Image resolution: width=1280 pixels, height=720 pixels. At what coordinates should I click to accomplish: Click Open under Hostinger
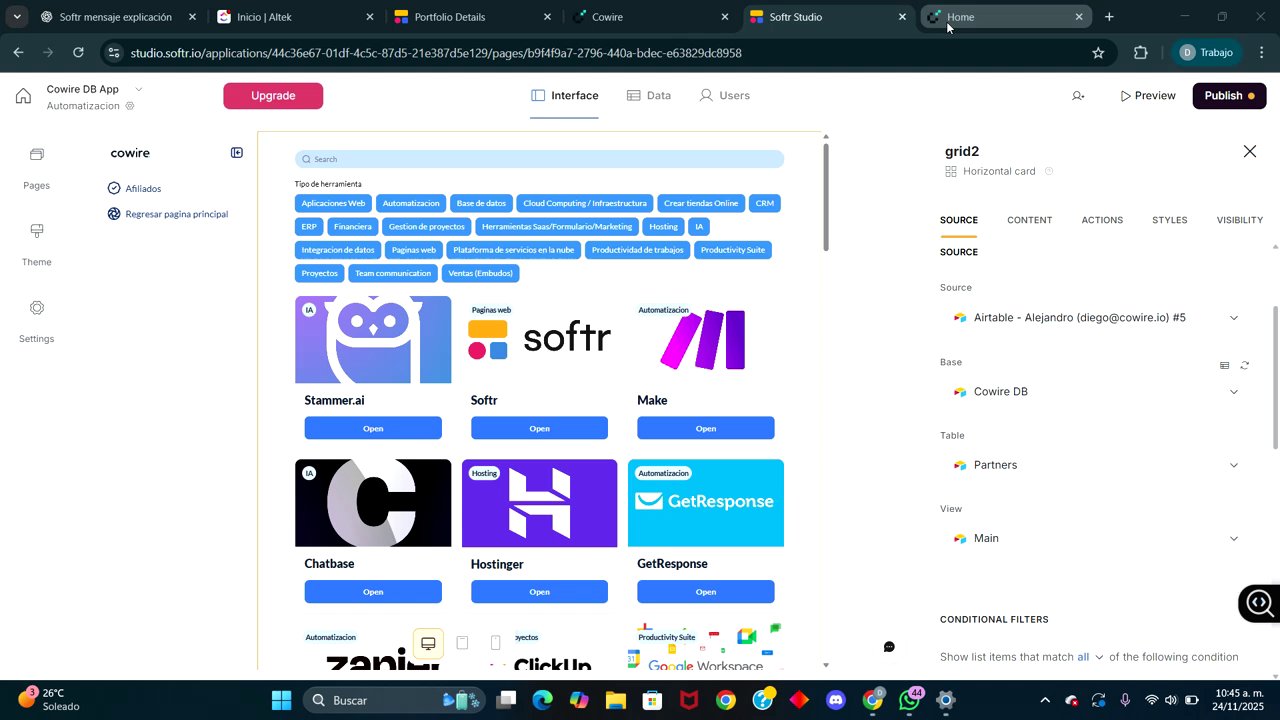point(539,592)
